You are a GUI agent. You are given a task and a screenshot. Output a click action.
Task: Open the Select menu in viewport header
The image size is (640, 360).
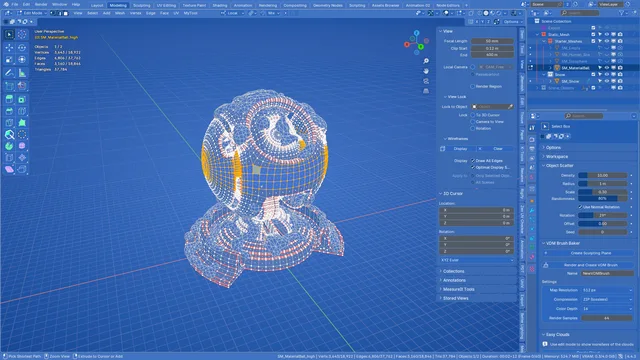(x=92, y=13)
